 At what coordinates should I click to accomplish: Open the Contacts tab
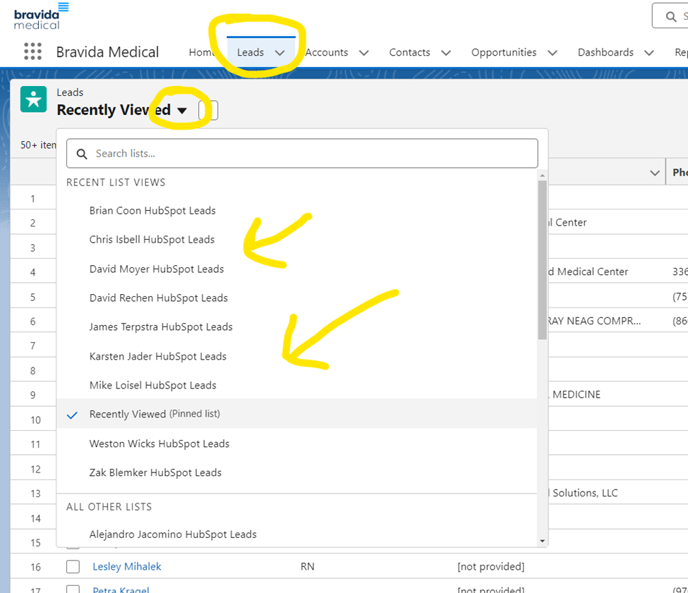pyautogui.click(x=409, y=53)
